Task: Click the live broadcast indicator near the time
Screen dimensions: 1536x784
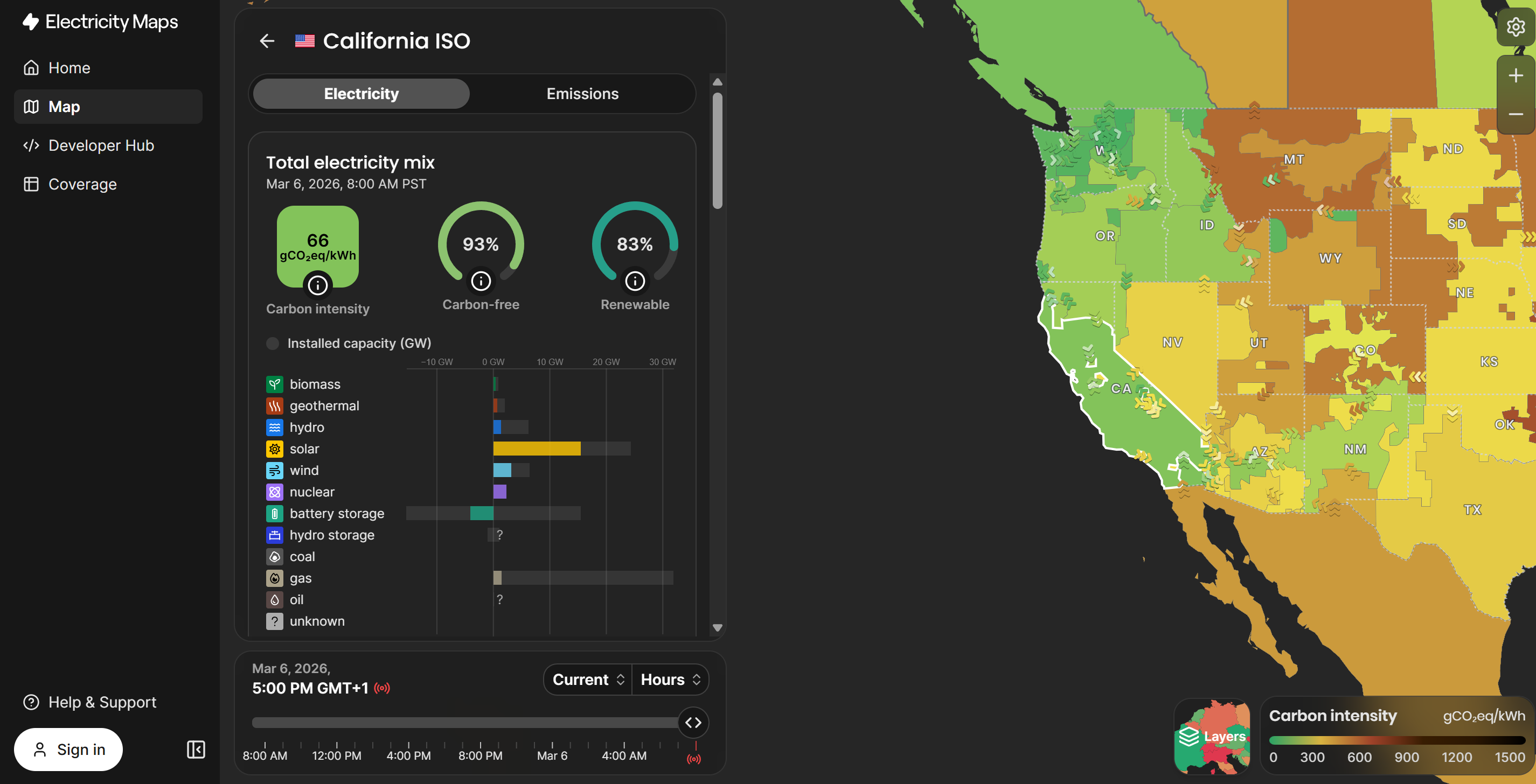Action: click(382, 688)
